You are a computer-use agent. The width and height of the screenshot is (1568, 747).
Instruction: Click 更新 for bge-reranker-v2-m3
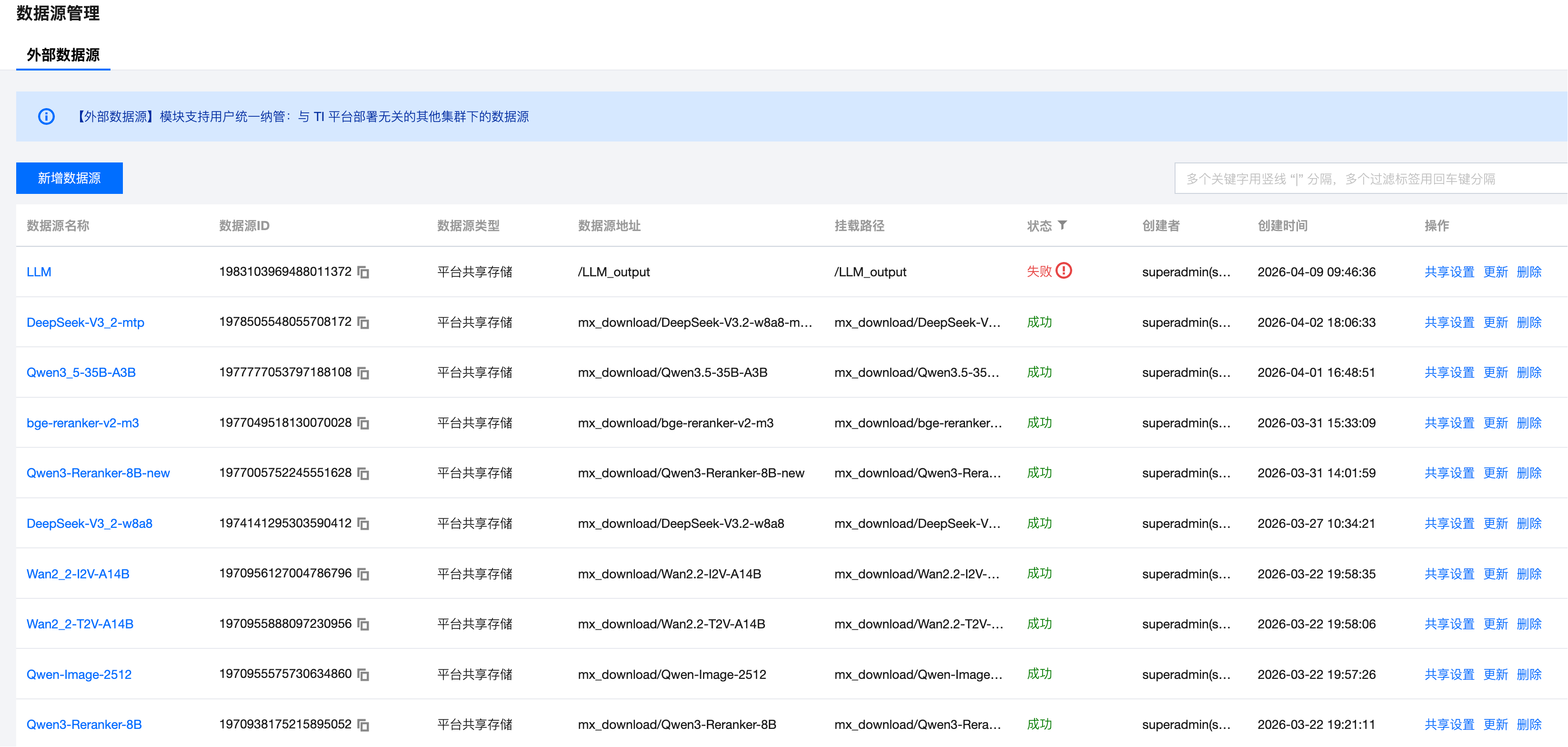tap(1496, 423)
